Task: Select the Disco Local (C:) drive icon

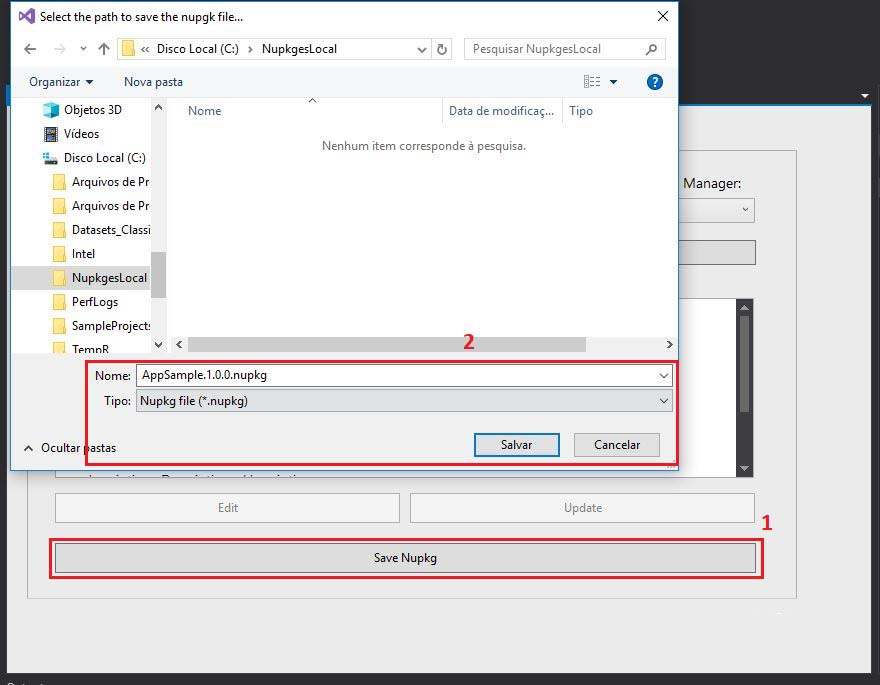Action: coord(49,157)
